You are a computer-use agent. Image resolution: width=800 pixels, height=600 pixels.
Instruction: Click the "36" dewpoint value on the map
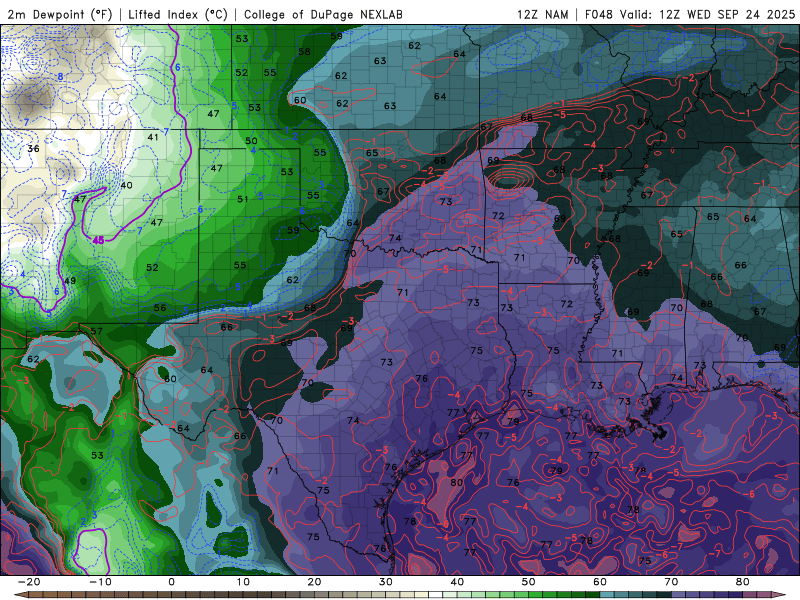(x=34, y=148)
